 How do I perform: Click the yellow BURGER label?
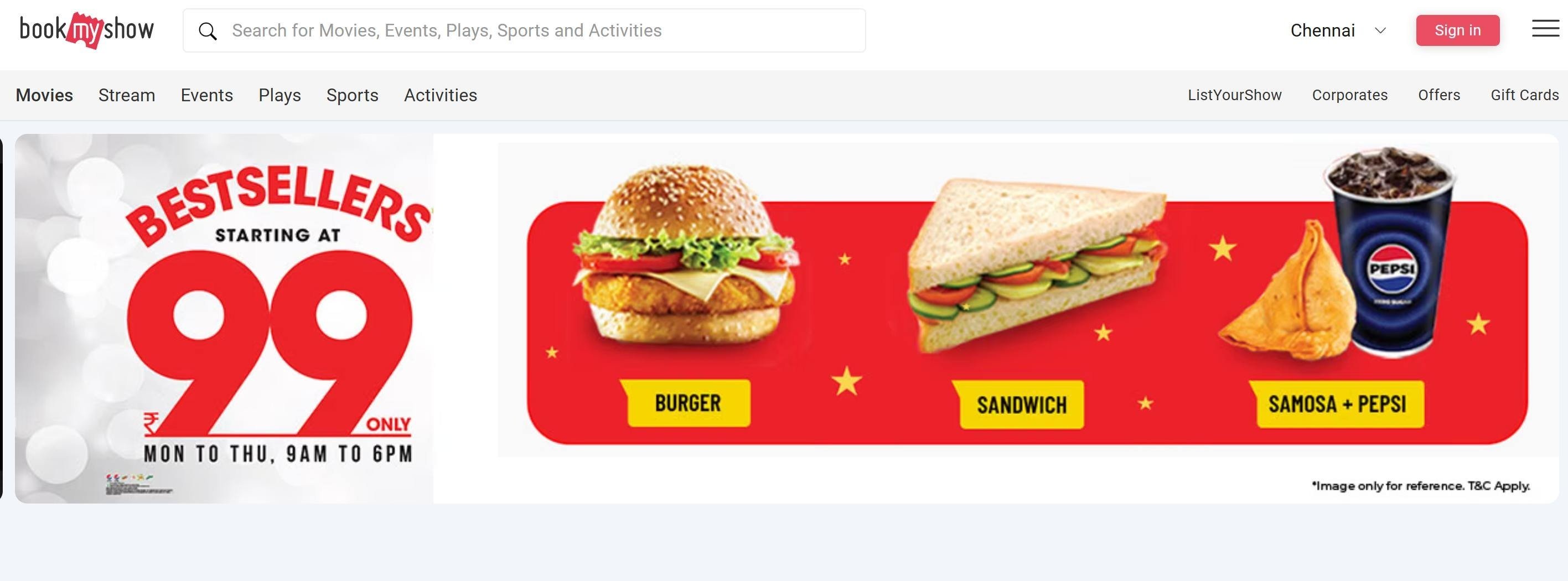click(x=687, y=403)
